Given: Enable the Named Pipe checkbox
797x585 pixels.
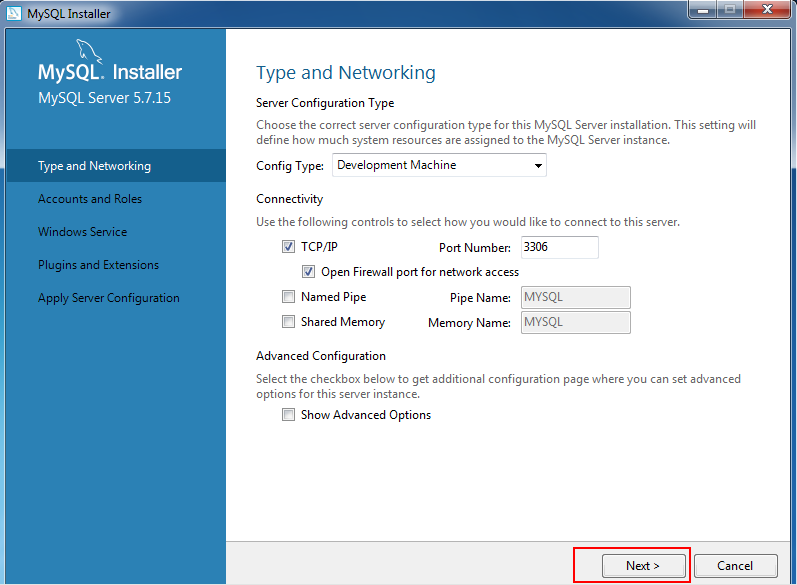Looking at the screenshot, I should [288, 297].
